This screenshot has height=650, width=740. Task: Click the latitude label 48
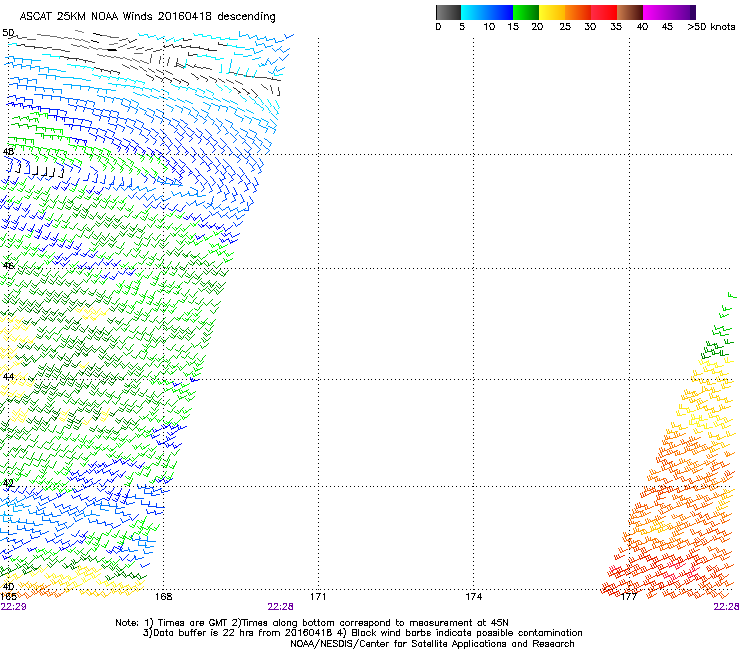8,152
